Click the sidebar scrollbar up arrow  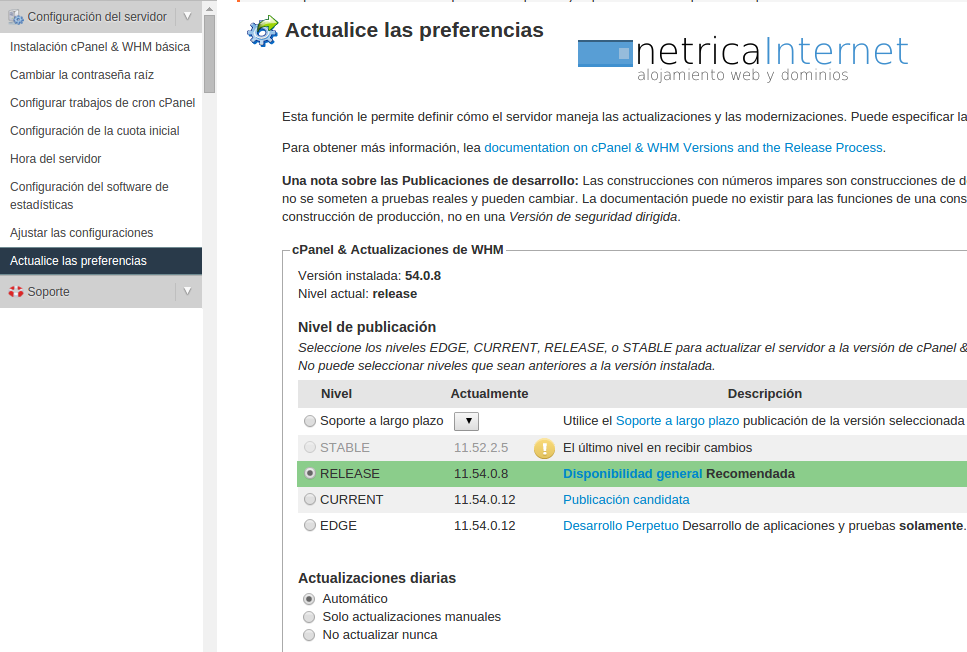[x=209, y=9]
